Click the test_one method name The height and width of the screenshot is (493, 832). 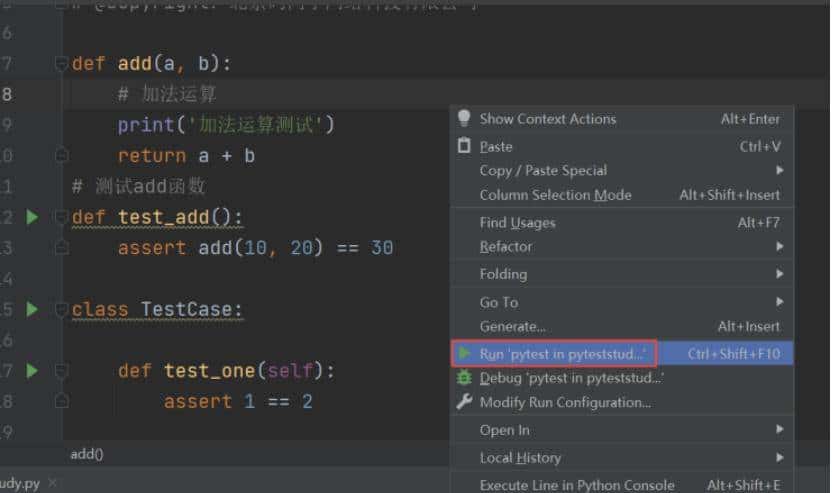210,370
